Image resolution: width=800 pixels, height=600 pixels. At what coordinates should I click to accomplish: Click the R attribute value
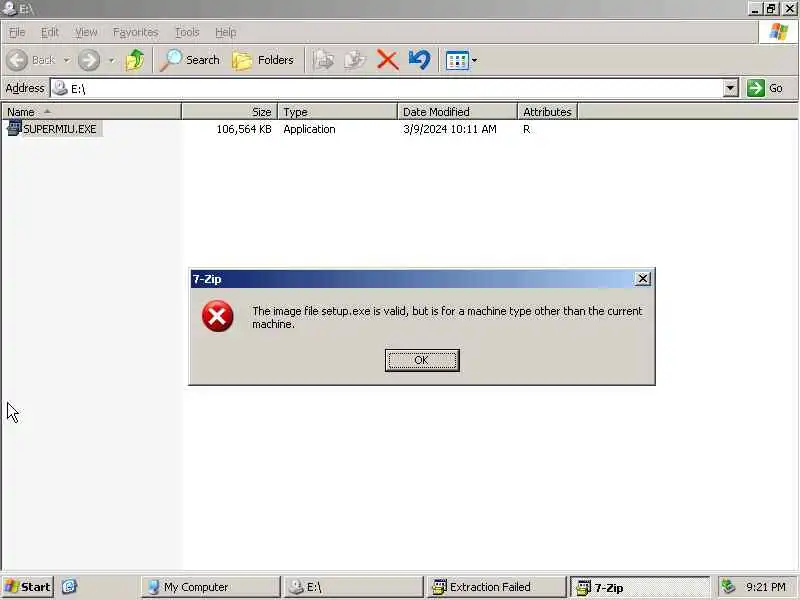[x=526, y=129]
